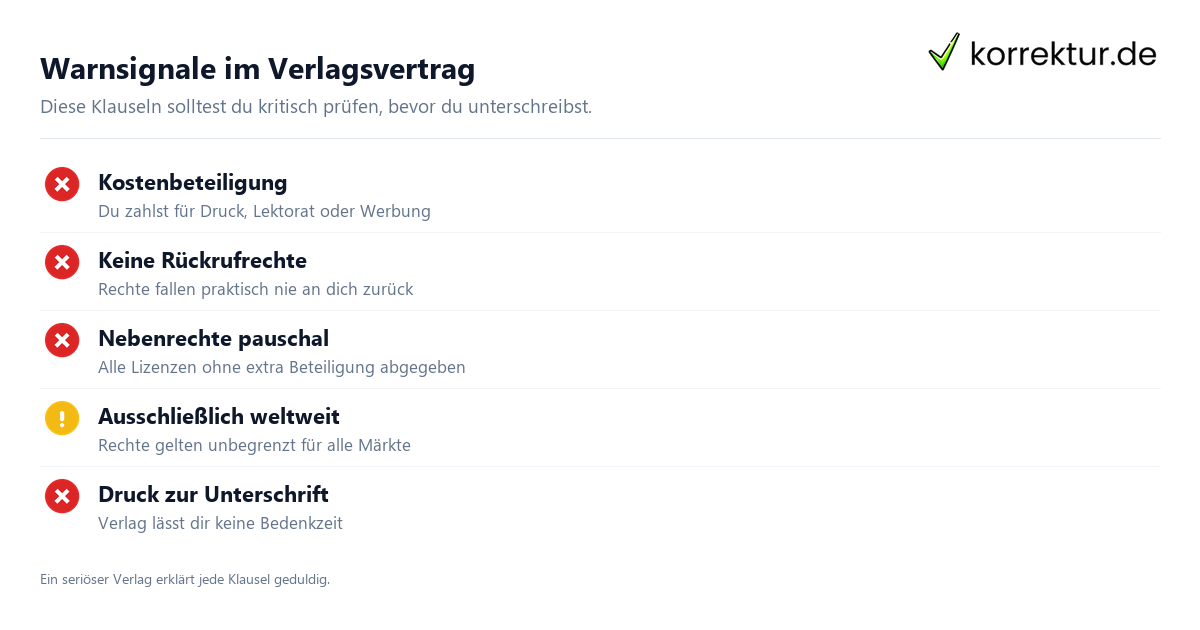The height and width of the screenshot is (630, 1200).
Task: Click the Ausschließlich weltweit heading
Action: 219,417
